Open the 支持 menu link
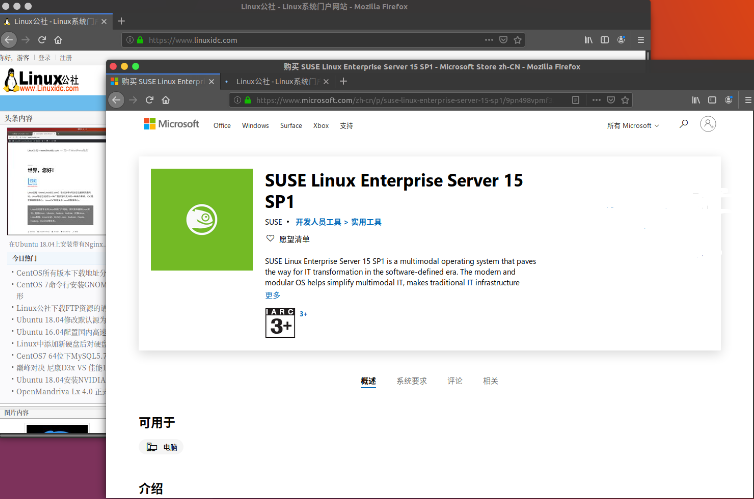Image resolution: width=754 pixels, height=499 pixels. tap(346, 125)
